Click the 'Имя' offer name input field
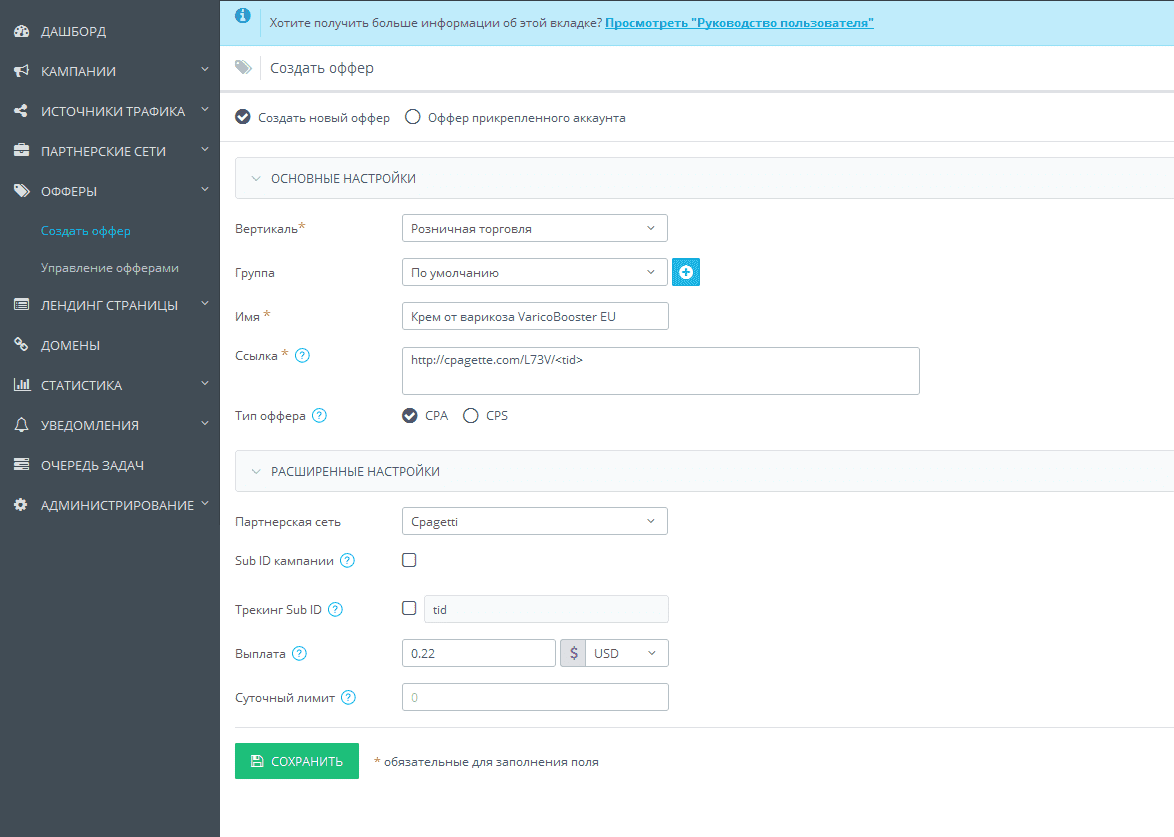 point(535,316)
